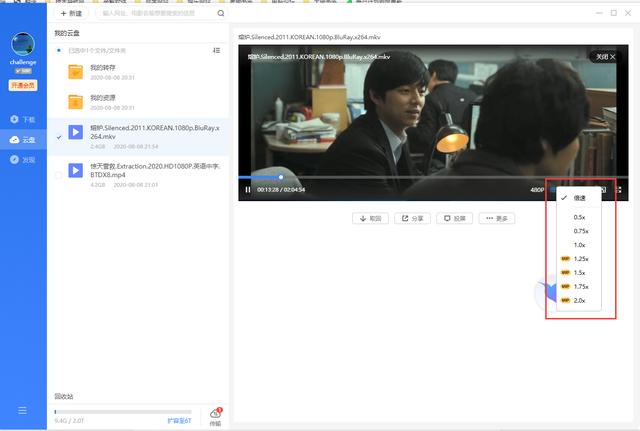The height and width of the screenshot is (431, 640).
Task: Open the 我的资源 folder icon
Action: tap(76, 101)
